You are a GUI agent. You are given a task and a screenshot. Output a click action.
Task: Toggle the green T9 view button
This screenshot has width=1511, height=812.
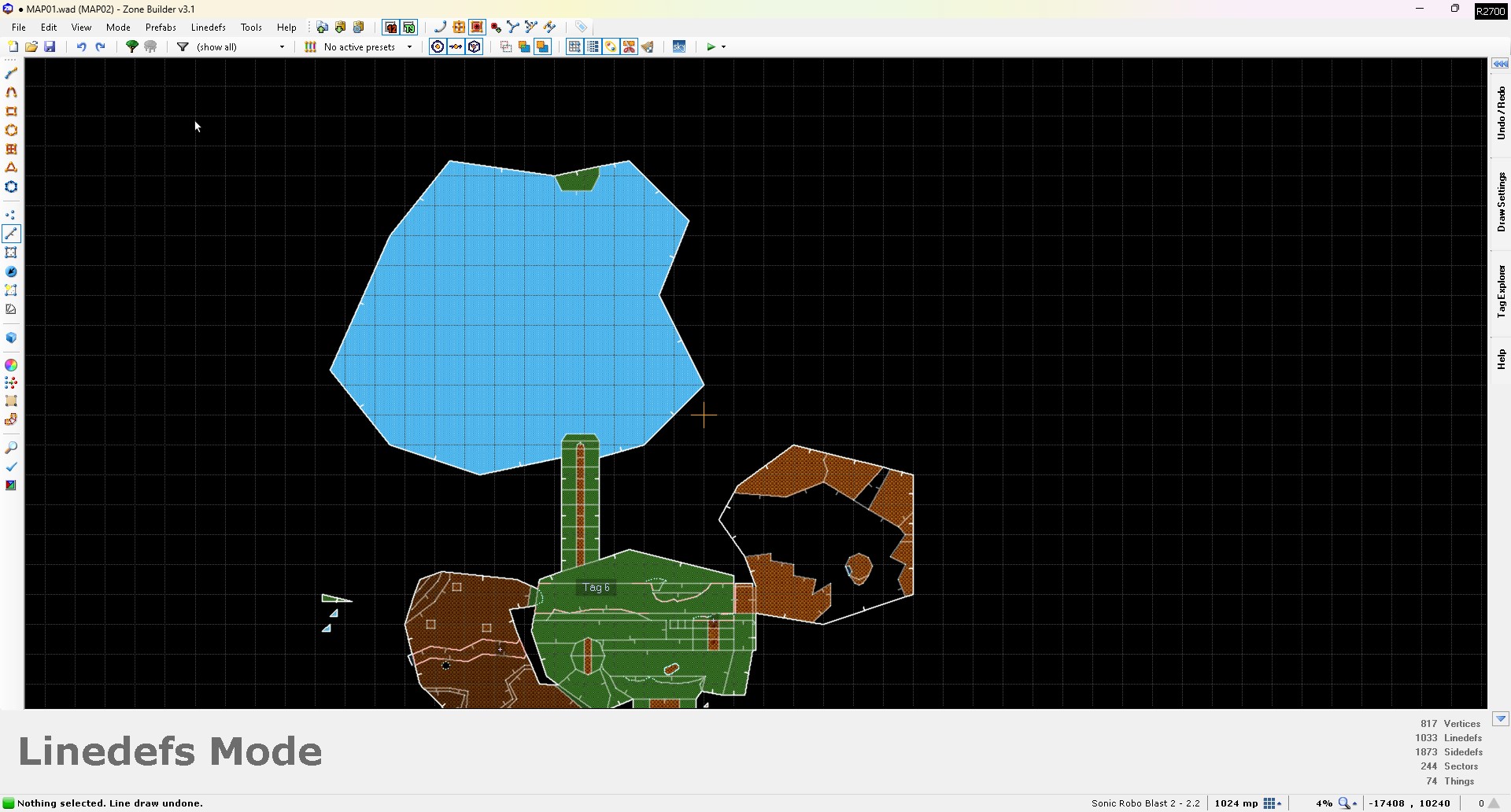(x=409, y=27)
